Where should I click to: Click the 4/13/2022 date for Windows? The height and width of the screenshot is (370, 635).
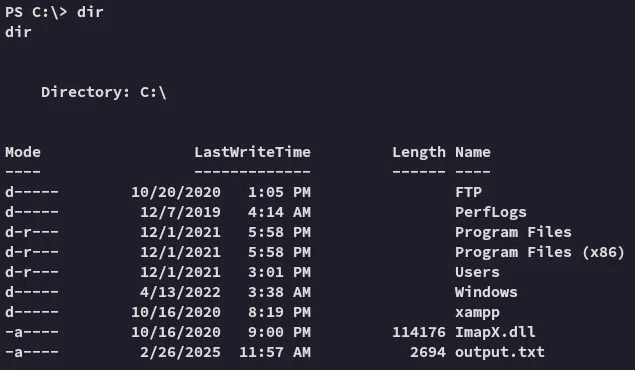(180, 292)
